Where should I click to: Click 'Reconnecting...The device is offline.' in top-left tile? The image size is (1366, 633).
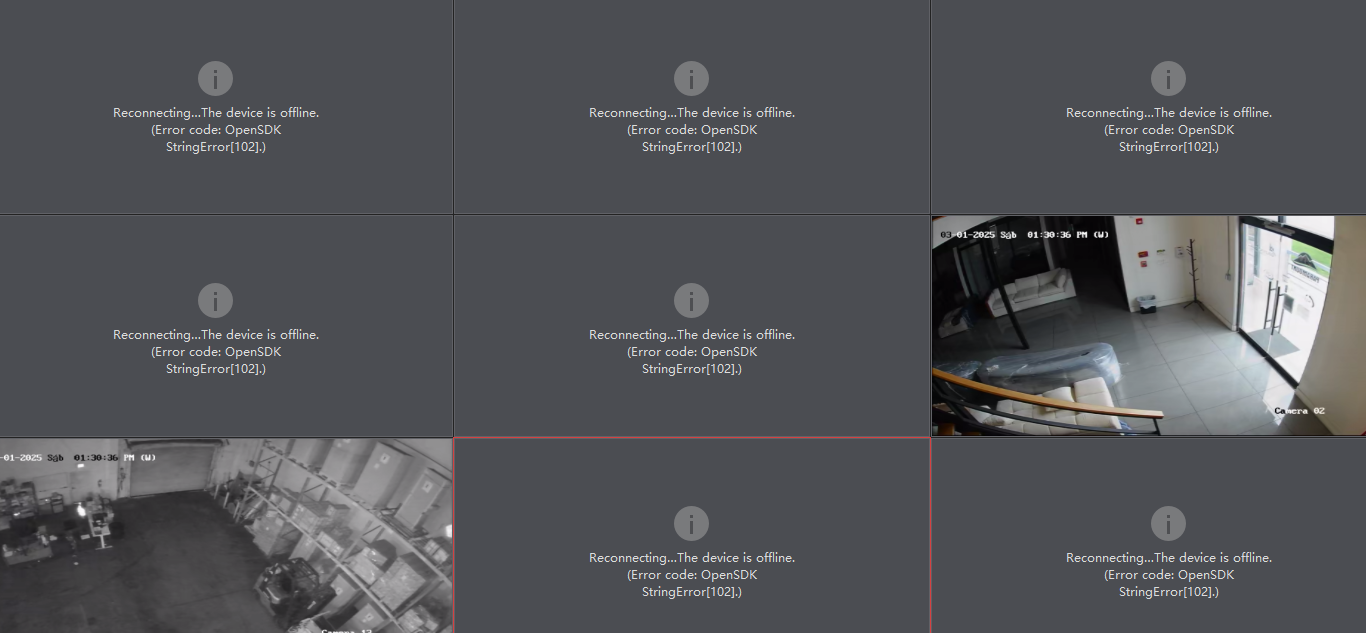[x=216, y=113]
